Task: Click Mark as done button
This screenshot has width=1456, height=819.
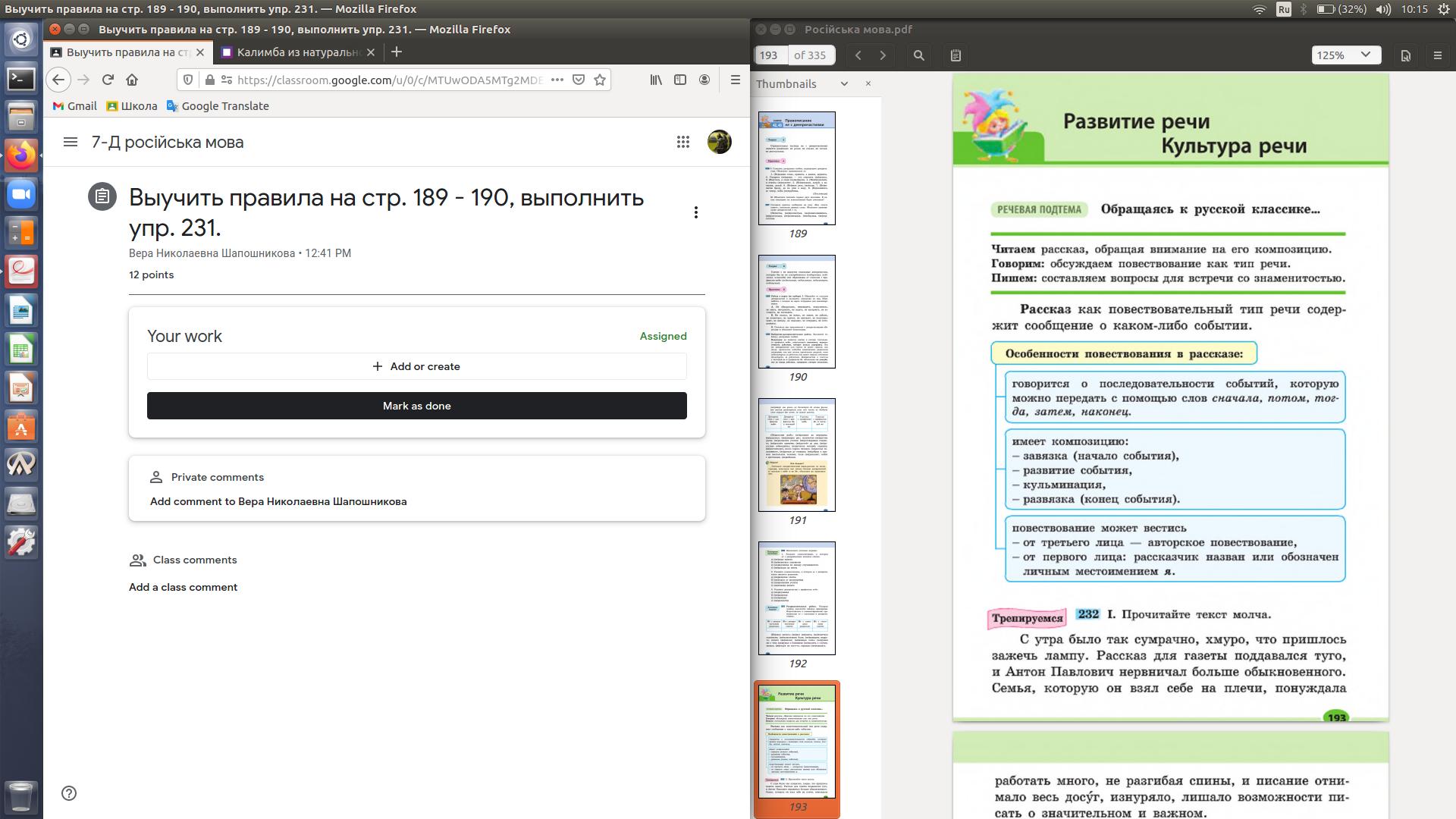Action: [416, 406]
